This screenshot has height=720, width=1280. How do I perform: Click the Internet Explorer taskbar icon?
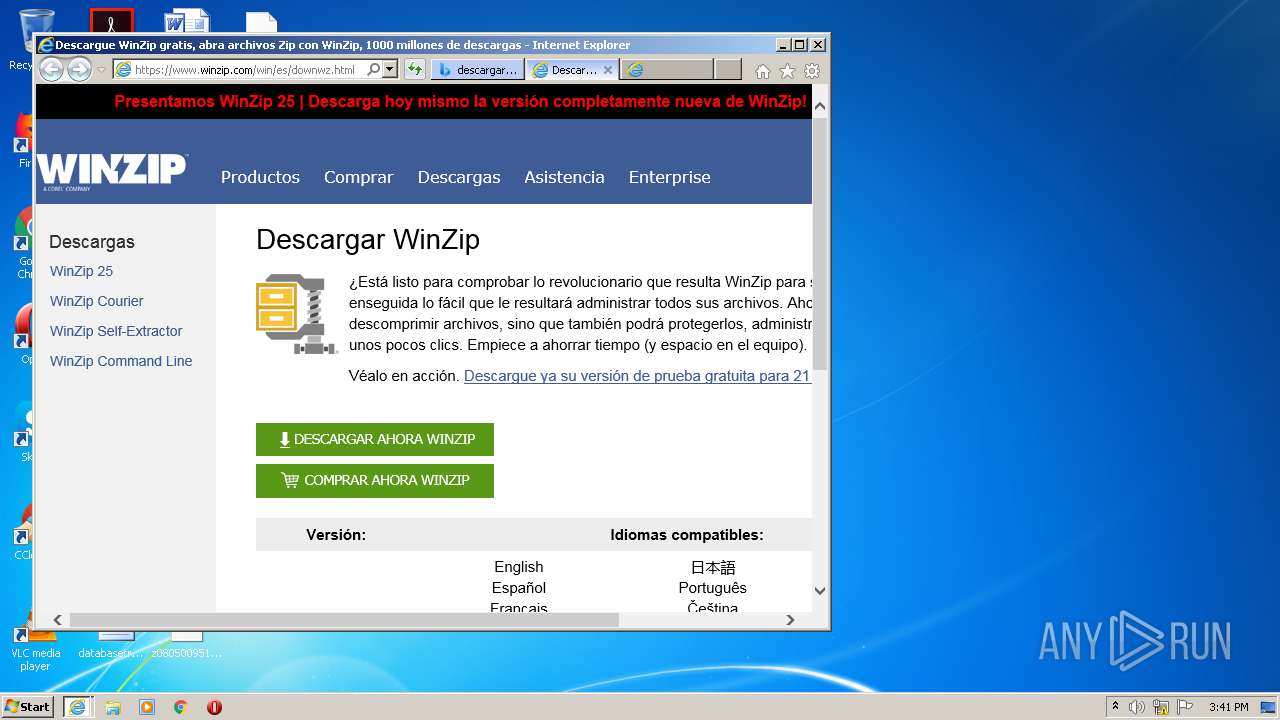(x=77, y=707)
